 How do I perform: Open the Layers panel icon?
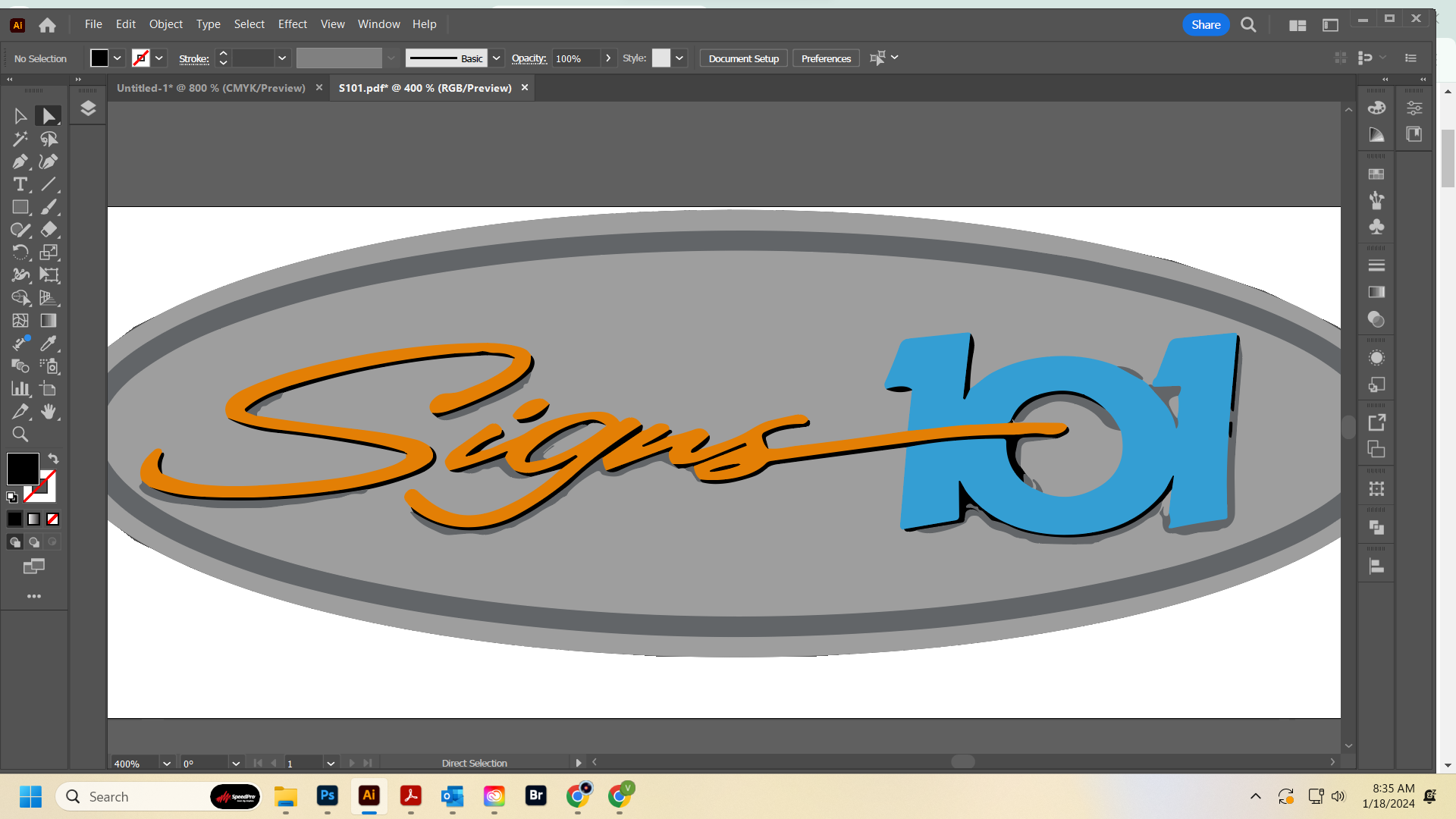pyautogui.click(x=88, y=108)
